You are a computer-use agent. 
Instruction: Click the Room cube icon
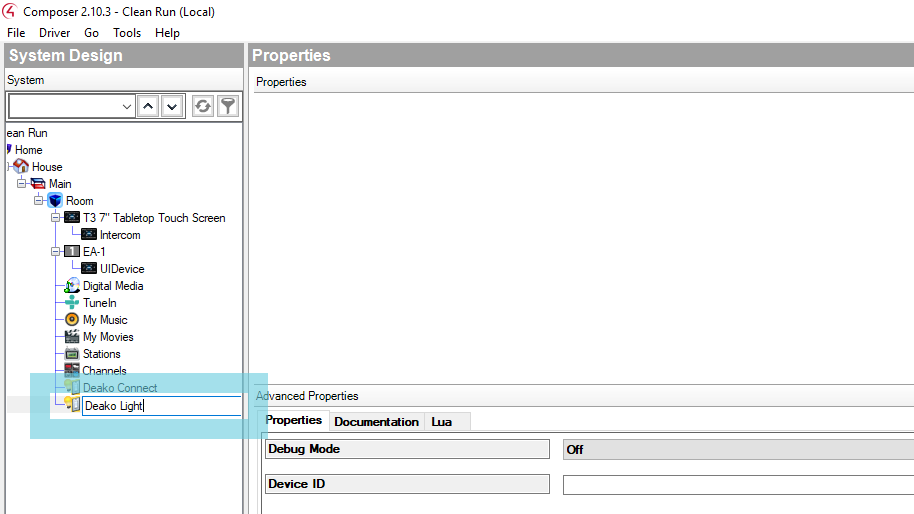(55, 200)
